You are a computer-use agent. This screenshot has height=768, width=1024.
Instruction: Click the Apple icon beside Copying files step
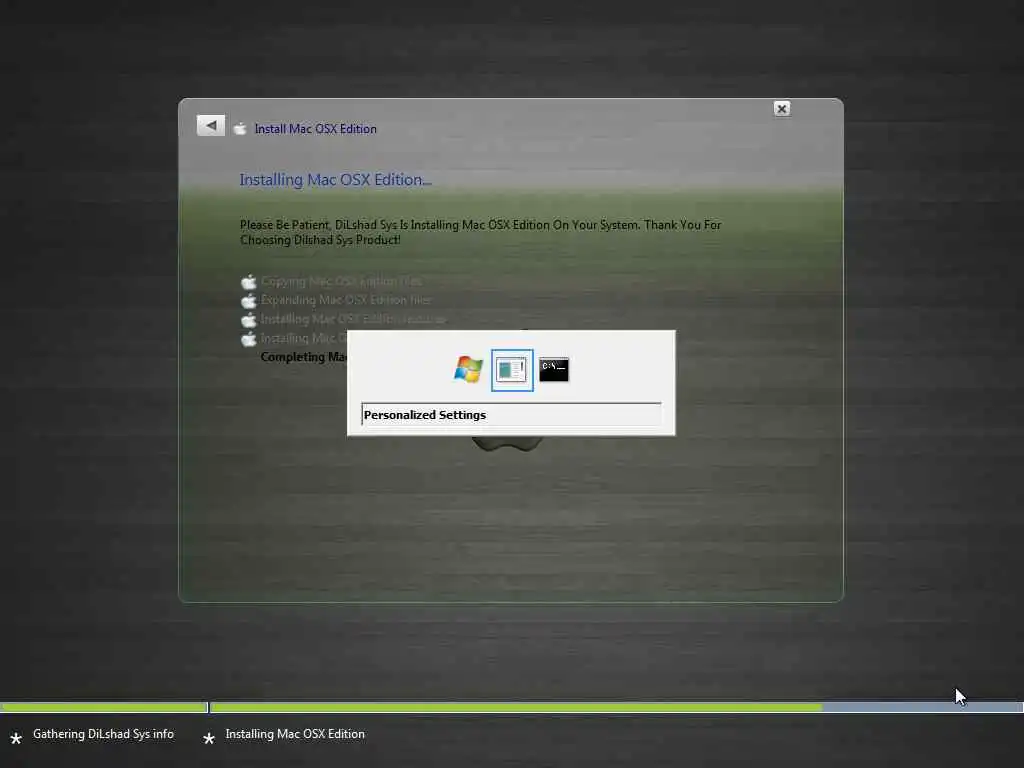pos(249,282)
